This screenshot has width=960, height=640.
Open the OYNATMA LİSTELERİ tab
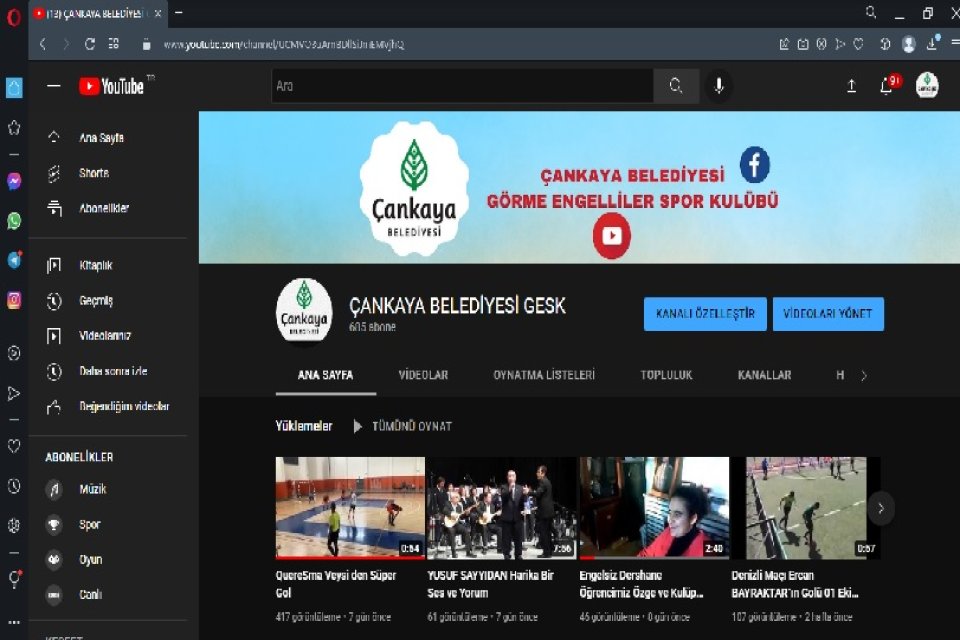(x=544, y=375)
